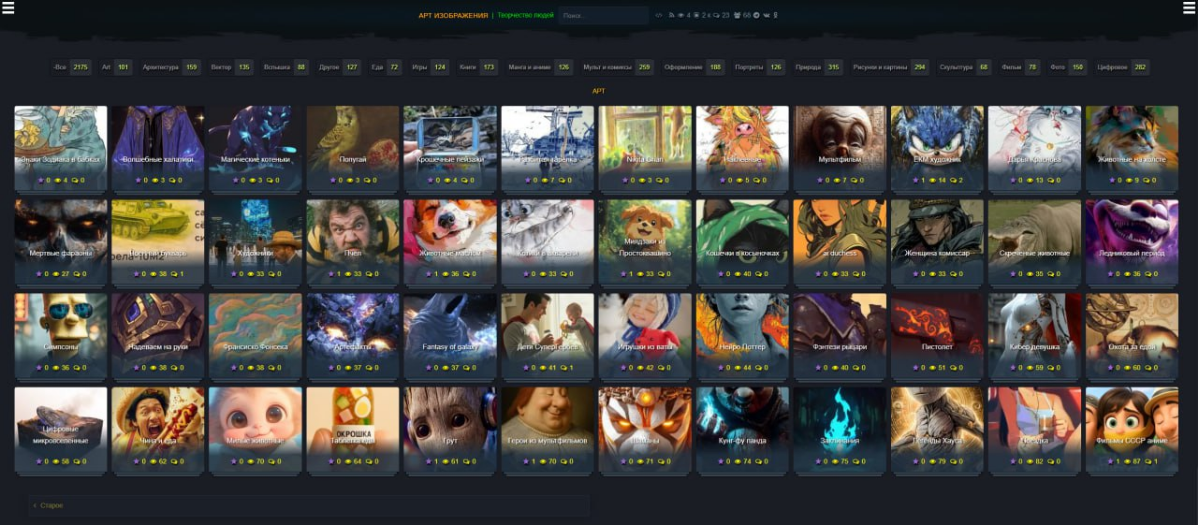Screen dimensions: 1198x525
Task: Select the Все category filter
Action: coord(70,67)
